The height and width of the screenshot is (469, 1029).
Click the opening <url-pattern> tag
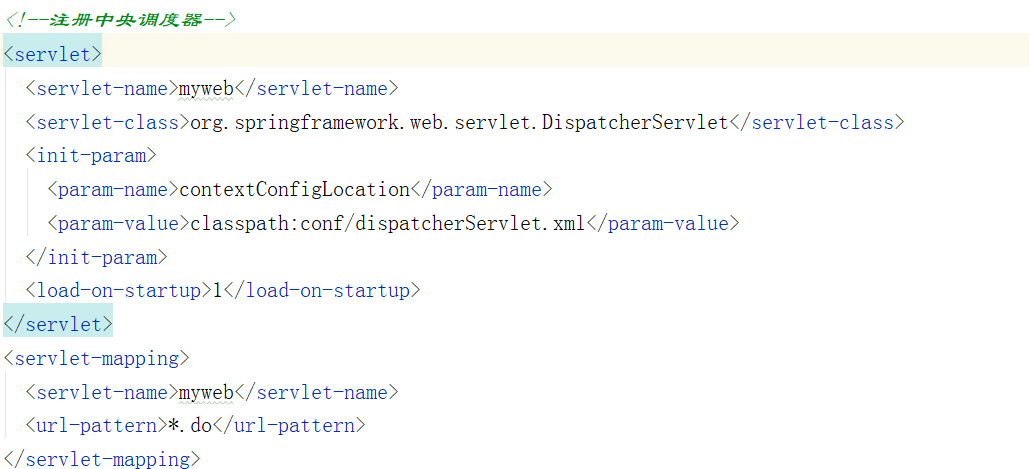click(96, 426)
